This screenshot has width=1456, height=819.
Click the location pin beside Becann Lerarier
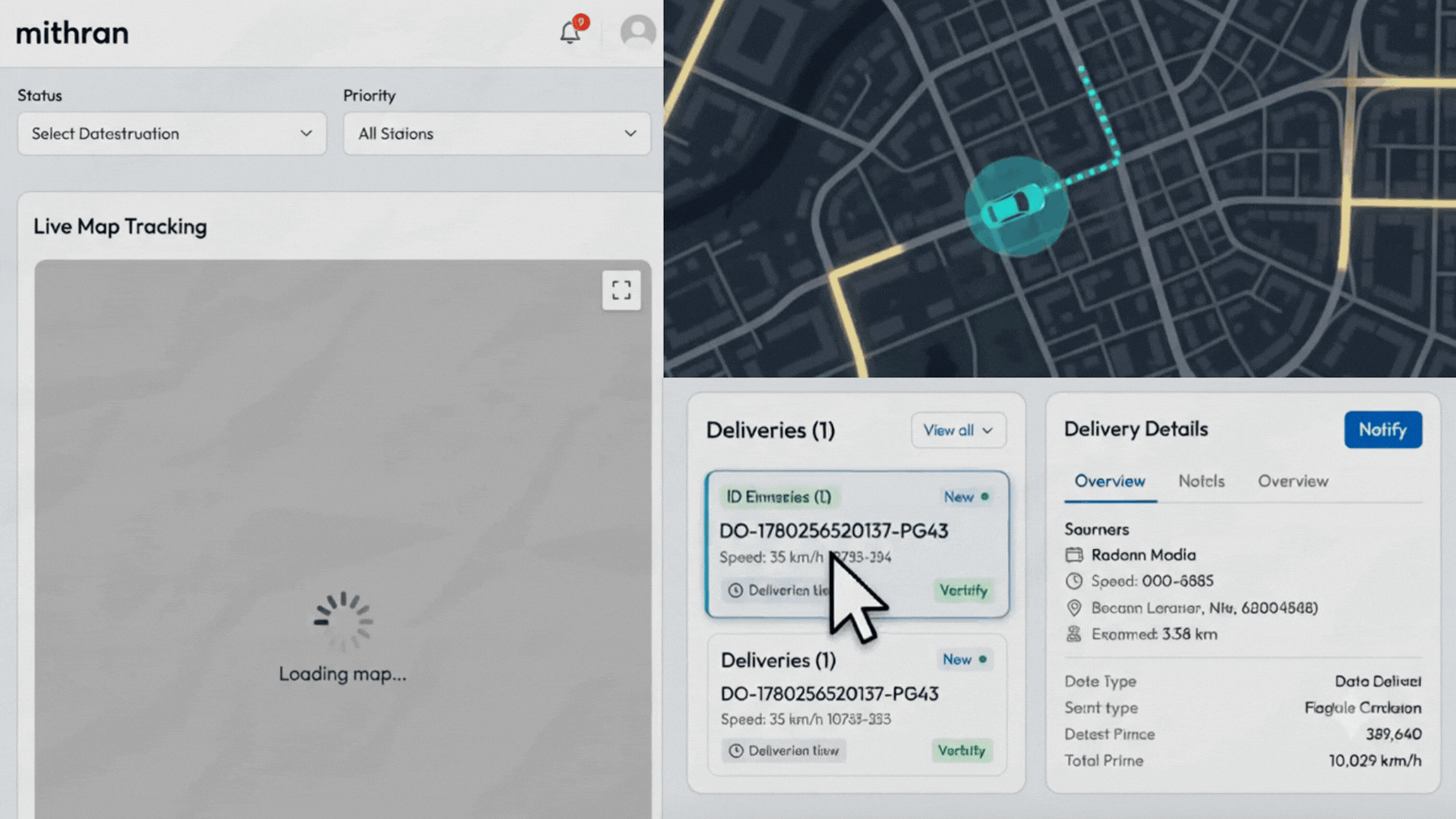pyautogui.click(x=1074, y=608)
